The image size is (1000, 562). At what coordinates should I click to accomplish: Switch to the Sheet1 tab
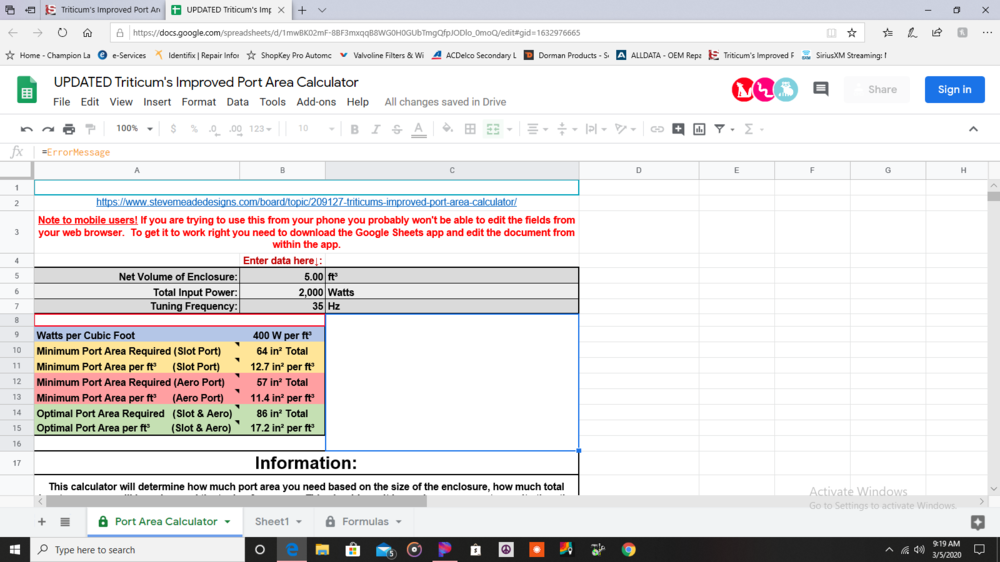click(272, 522)
